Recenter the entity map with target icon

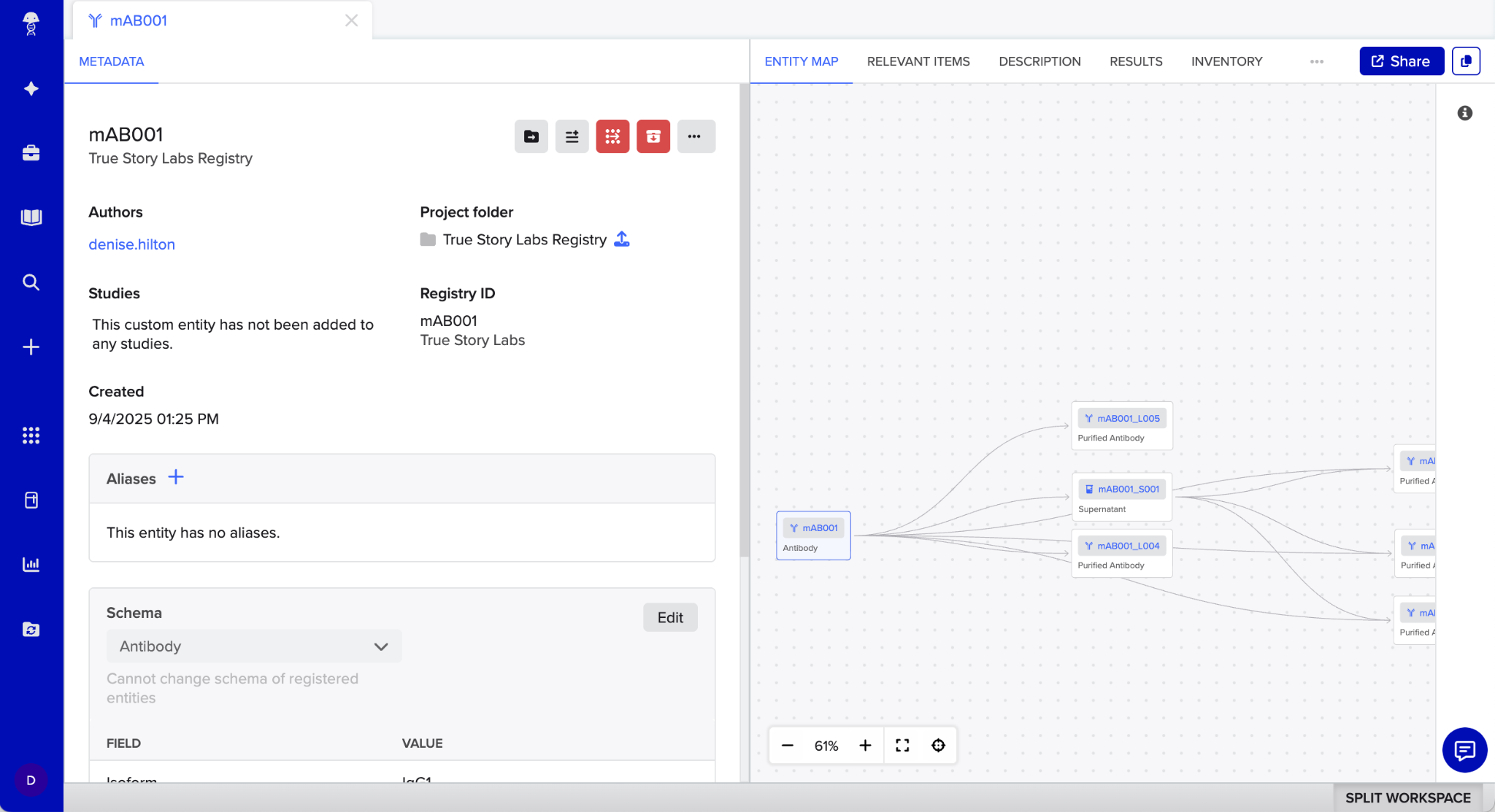coord(938,745)
